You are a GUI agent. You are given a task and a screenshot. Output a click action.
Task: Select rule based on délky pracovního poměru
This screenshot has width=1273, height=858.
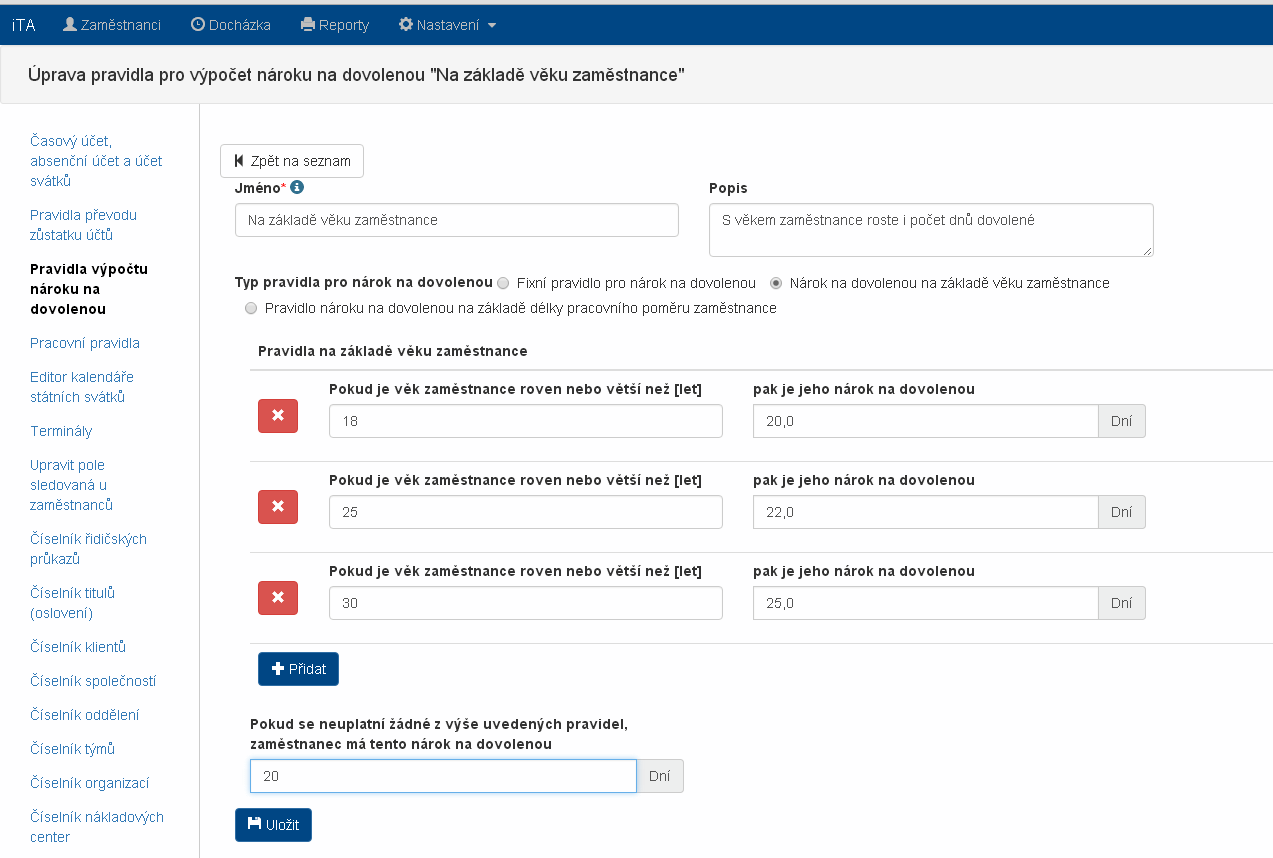click(251, 308)
